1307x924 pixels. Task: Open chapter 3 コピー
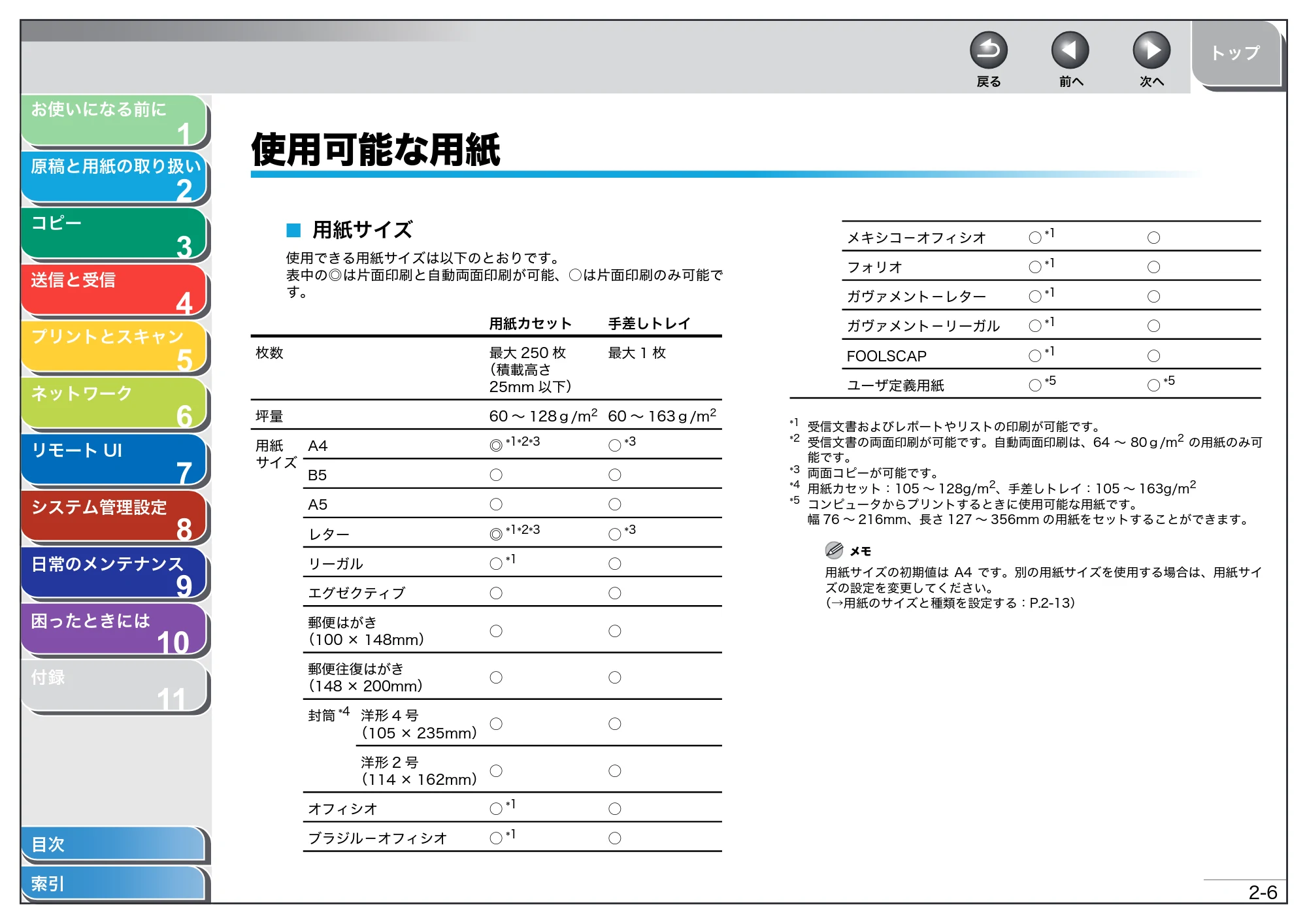coord(114,234)
